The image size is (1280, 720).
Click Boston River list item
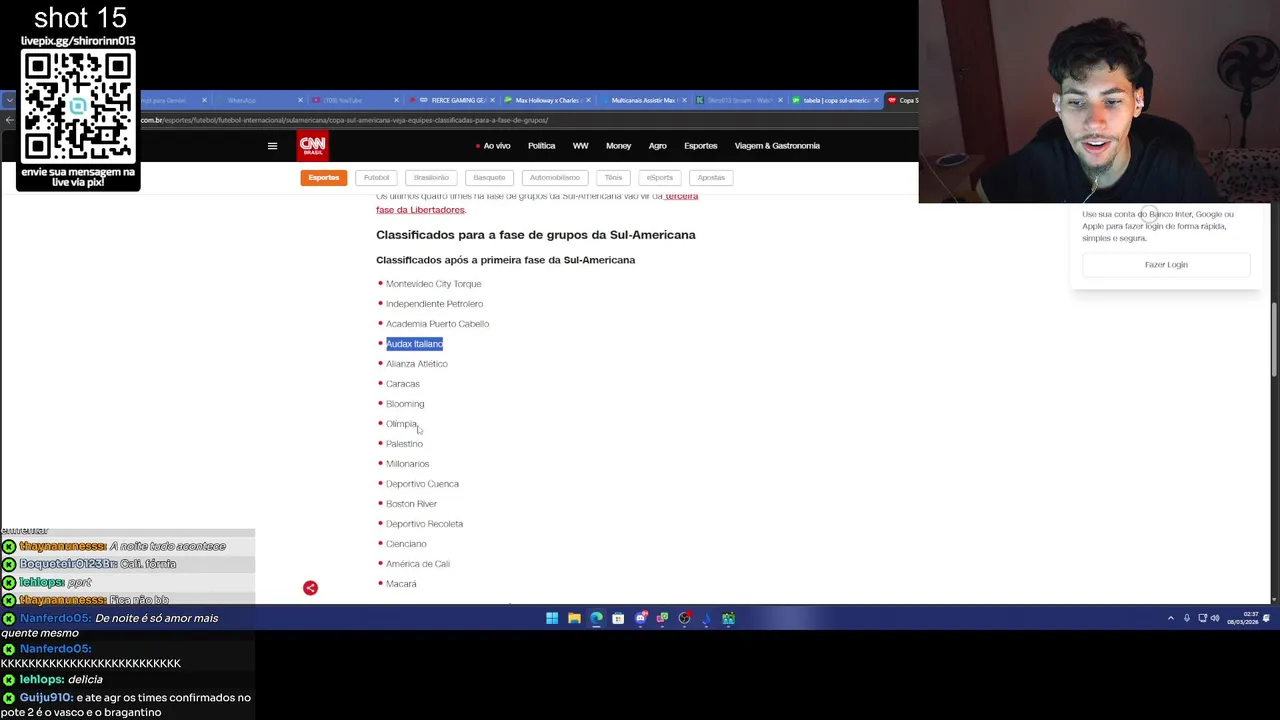click(x=411, y=504)
